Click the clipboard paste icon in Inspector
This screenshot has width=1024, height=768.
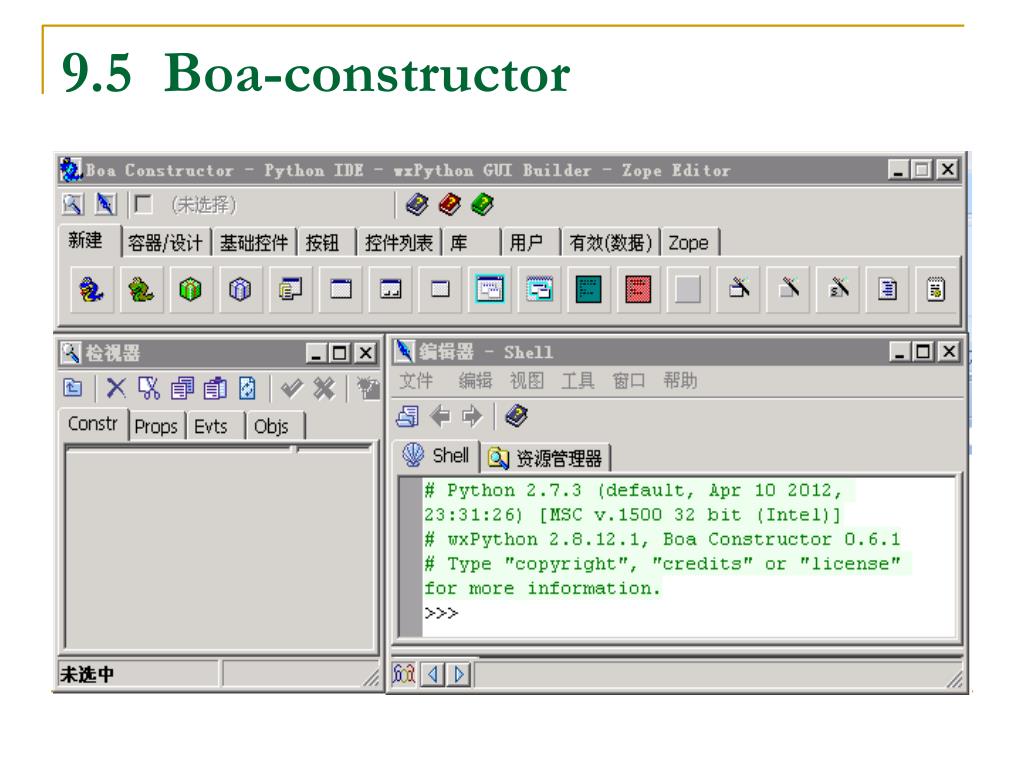point(215,389)
